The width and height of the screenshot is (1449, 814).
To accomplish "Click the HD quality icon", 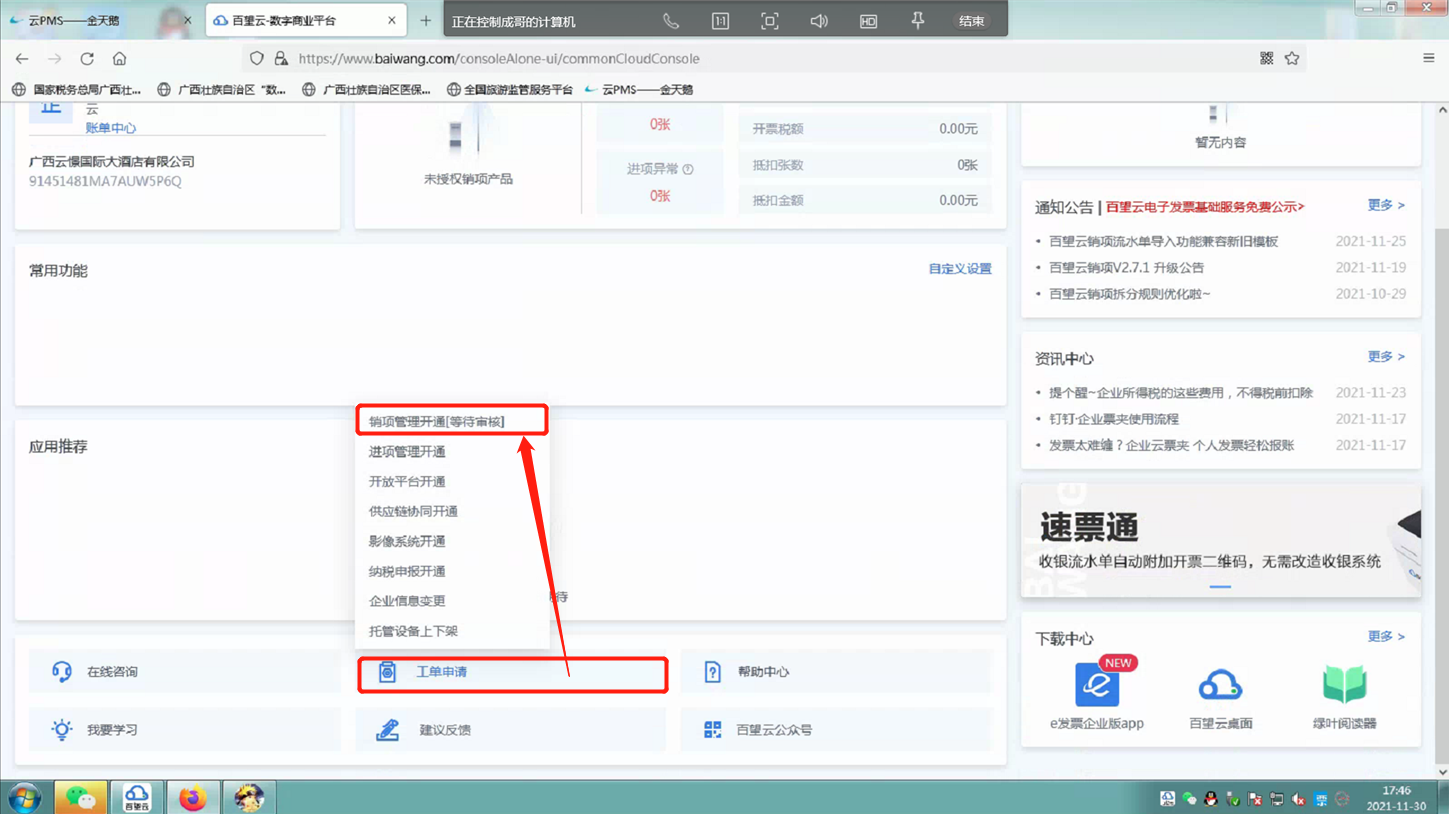I will pyautogui.click(x=868, y=21).
